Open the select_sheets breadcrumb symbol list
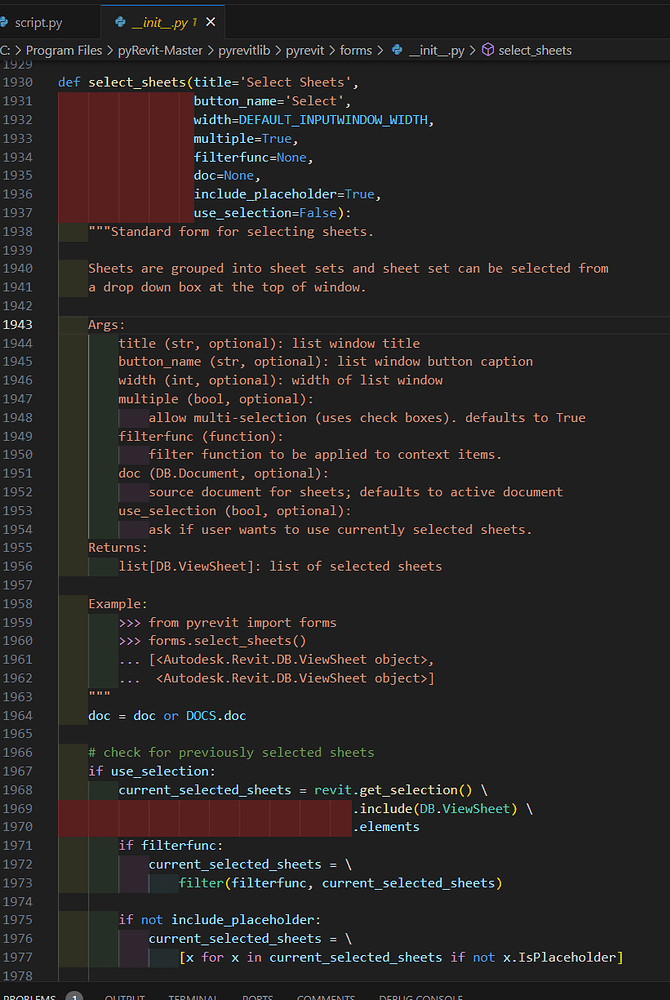Screen dimensions: 670x1000 point(535,49)
